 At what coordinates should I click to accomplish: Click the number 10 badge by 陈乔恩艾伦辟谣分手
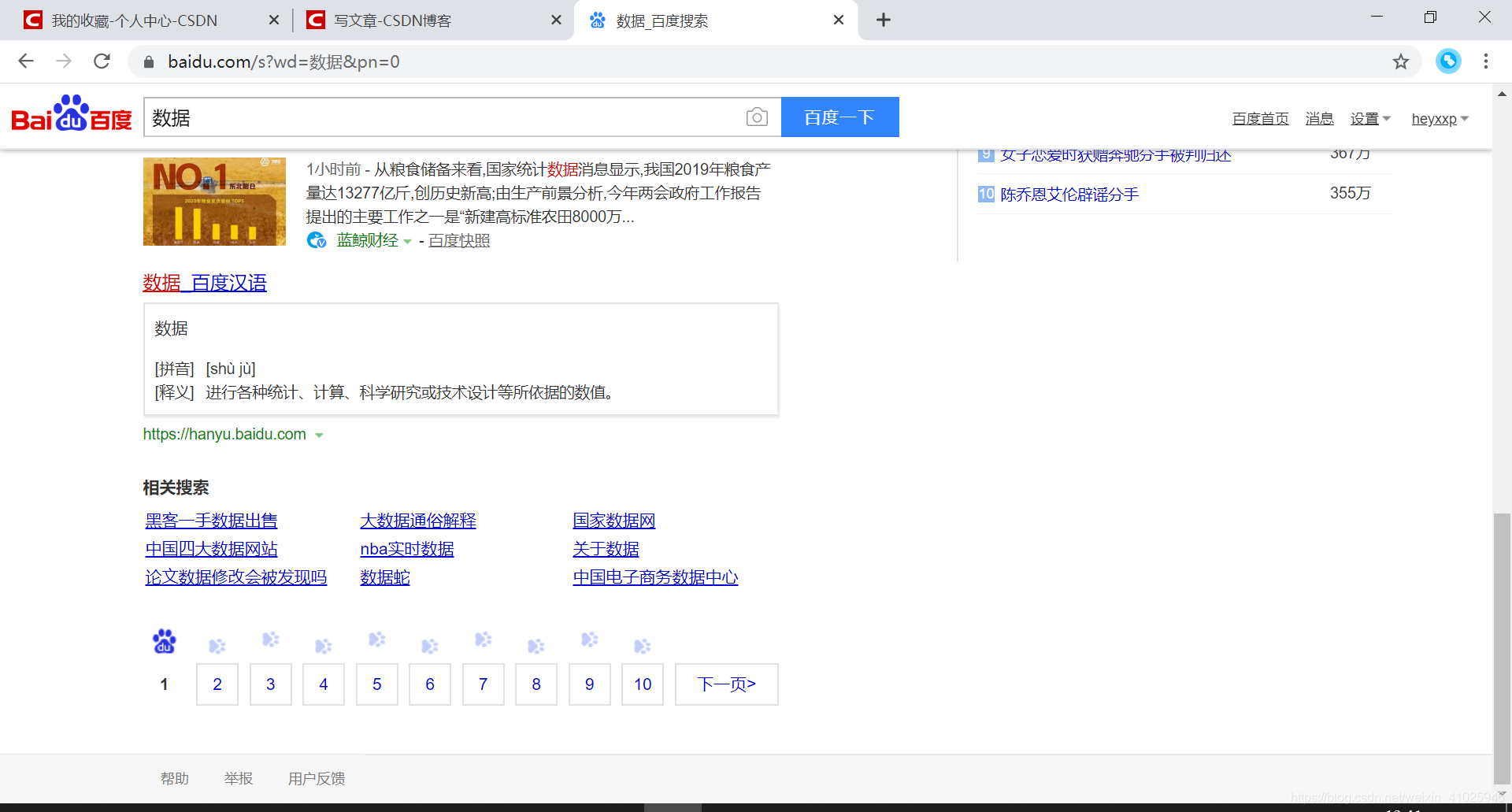(986, 194)
